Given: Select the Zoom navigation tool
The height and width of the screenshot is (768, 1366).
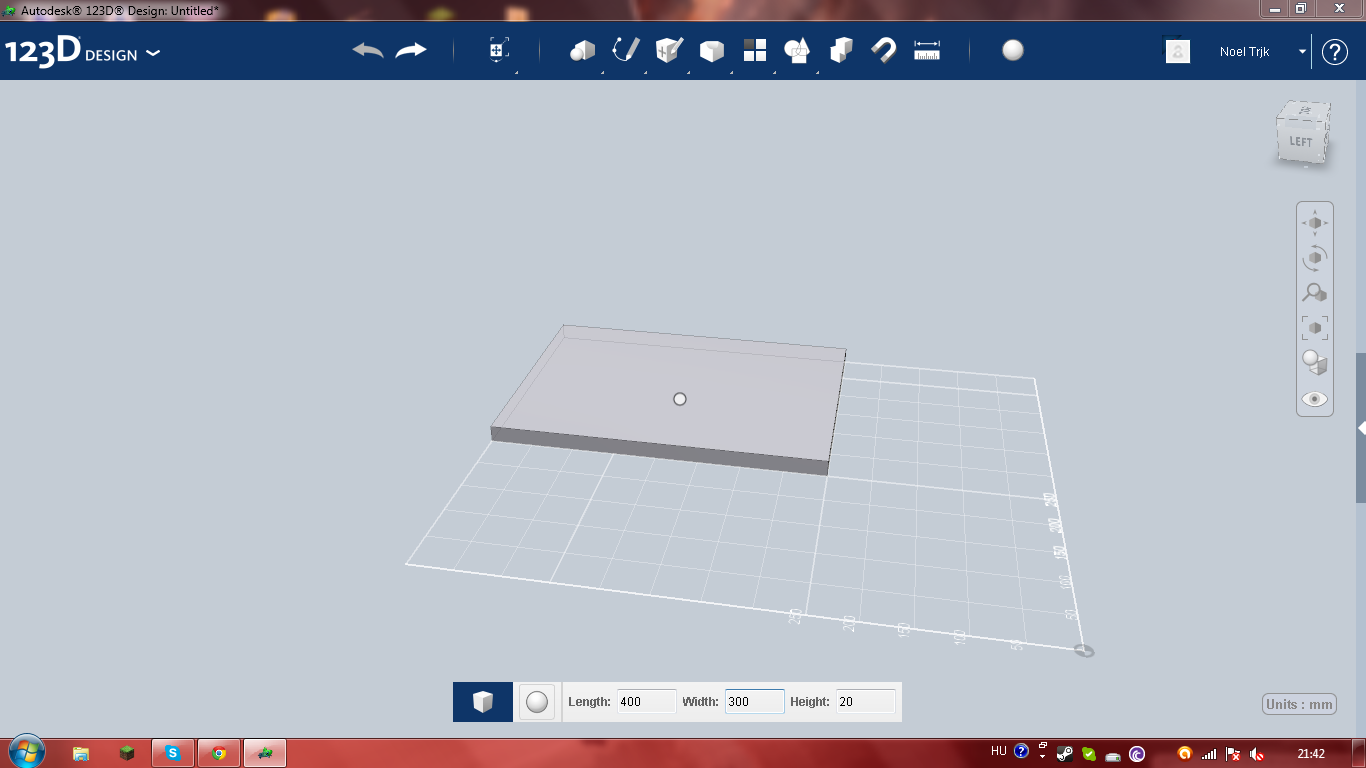Looking at the screenshot, I should pos(1315,293).
